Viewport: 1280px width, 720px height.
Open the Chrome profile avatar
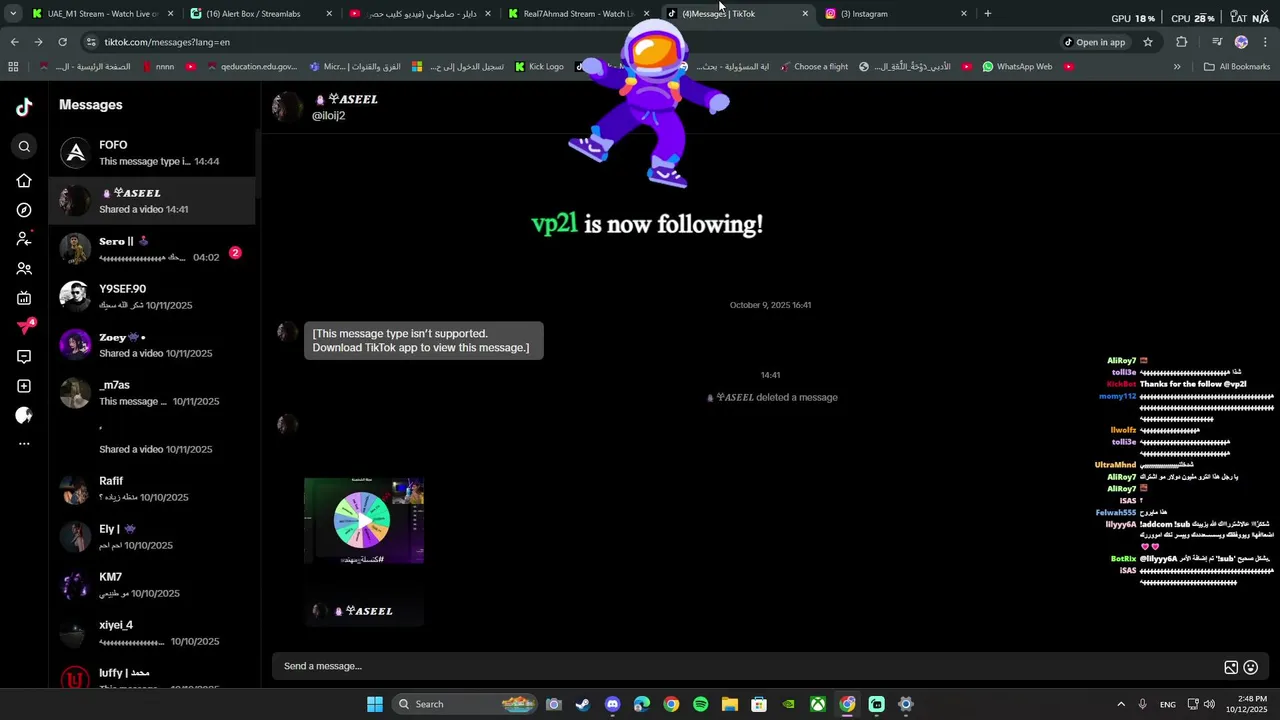coord(1241,42)
